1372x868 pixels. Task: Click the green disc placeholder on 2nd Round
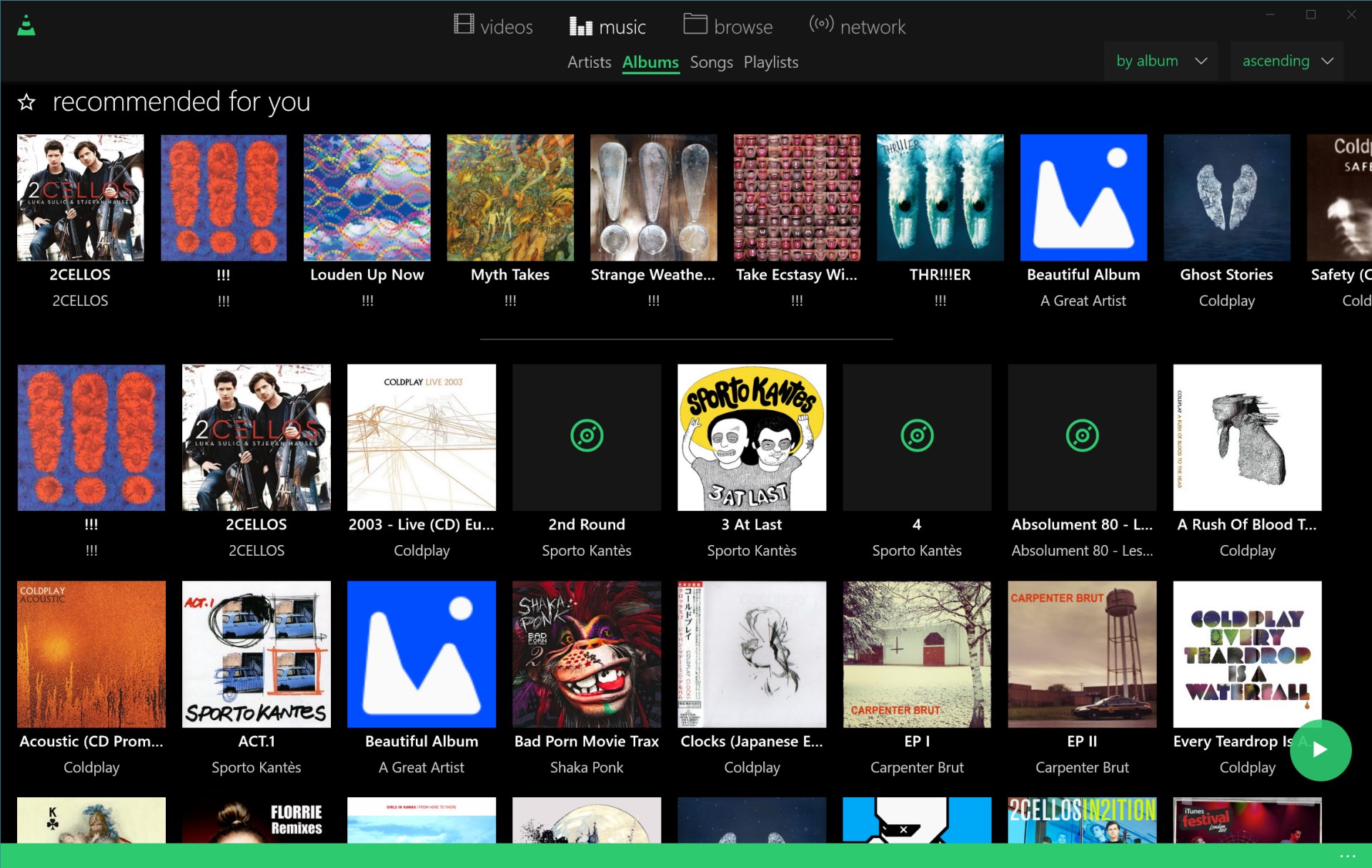586,437
